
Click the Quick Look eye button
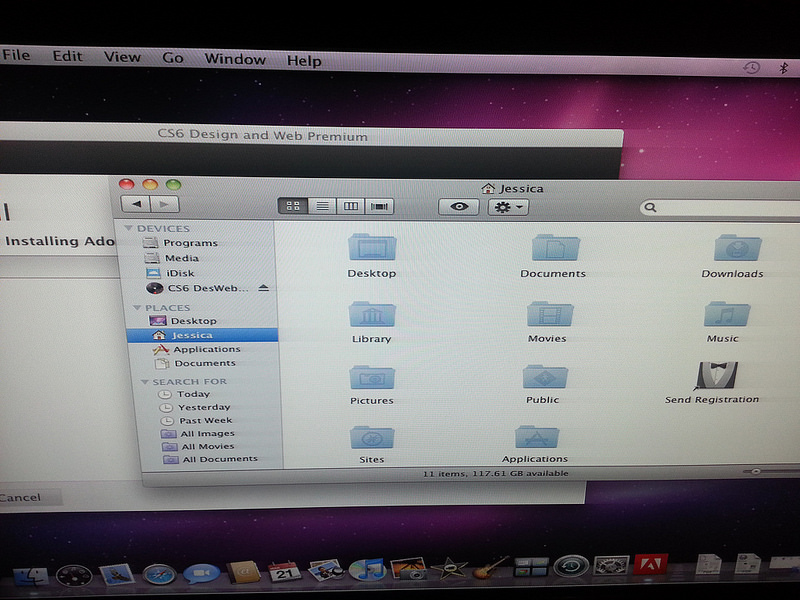459,207
